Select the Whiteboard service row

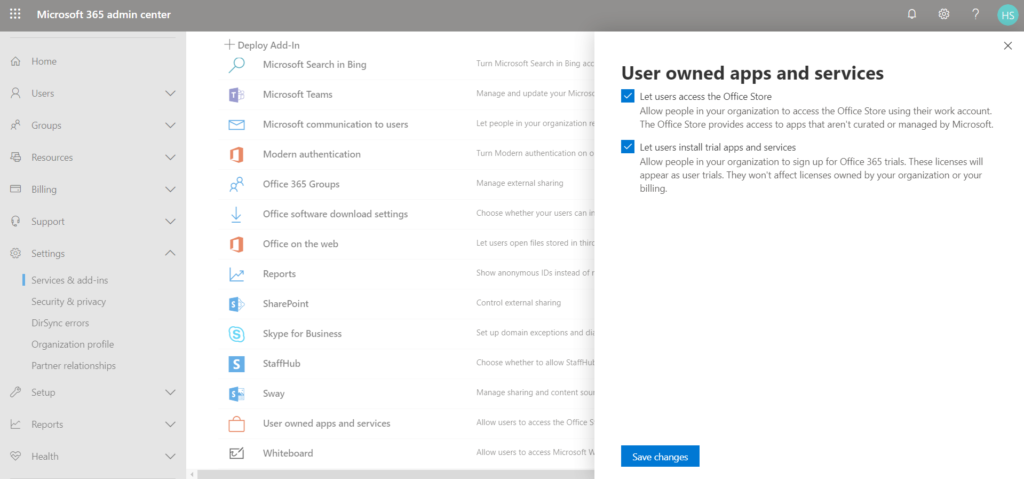[288, 453]
